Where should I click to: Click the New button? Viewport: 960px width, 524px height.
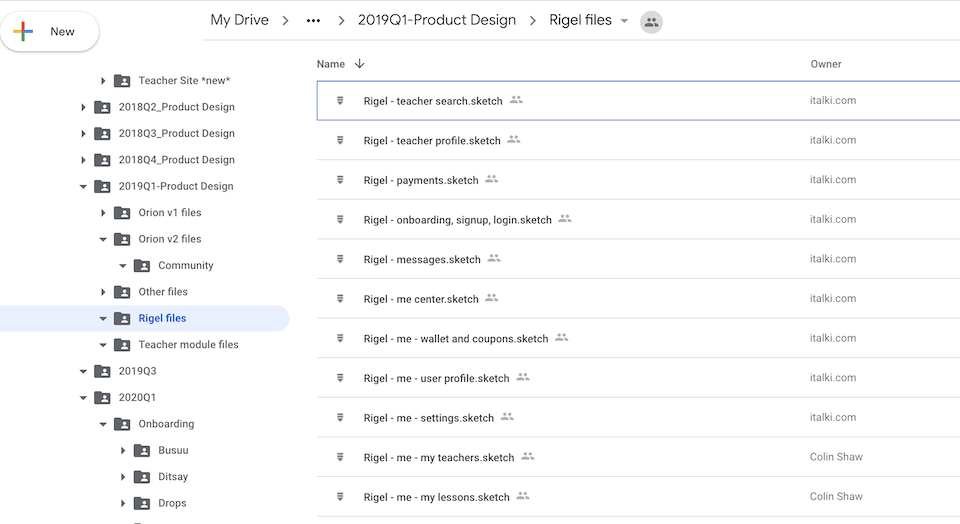[x=50, y=32]
